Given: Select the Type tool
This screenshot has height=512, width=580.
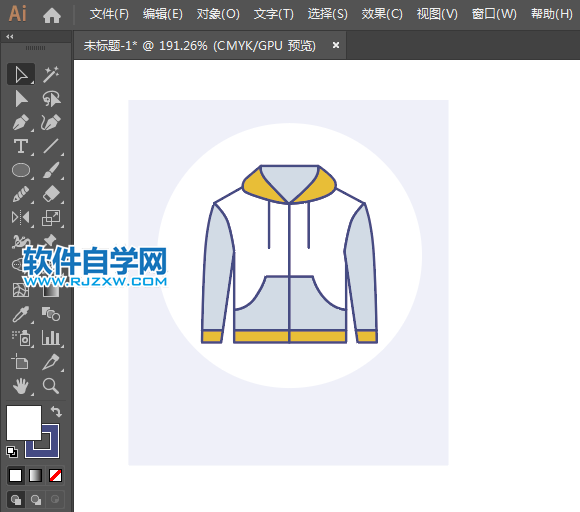Looking at the screenshot, I should 21,146.
